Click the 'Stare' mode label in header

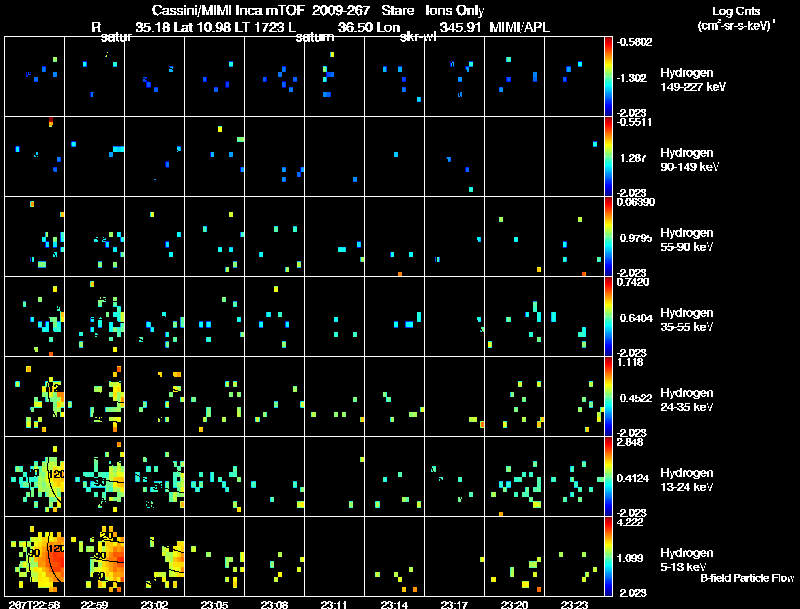[x=397, y=10]
